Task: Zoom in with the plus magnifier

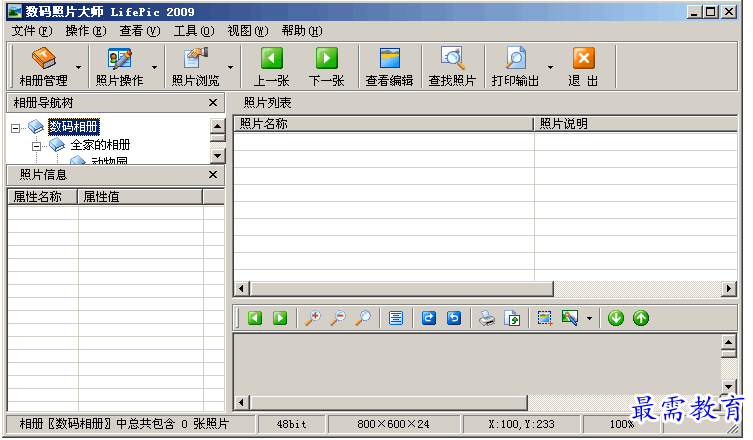Action: click(x=313, y=318)
